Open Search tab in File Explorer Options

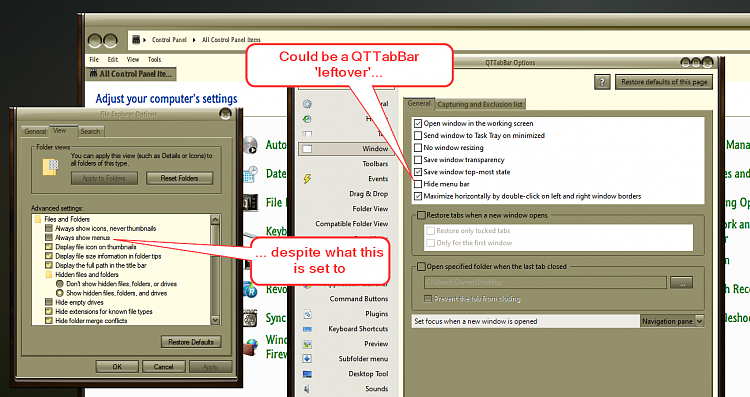90,131
